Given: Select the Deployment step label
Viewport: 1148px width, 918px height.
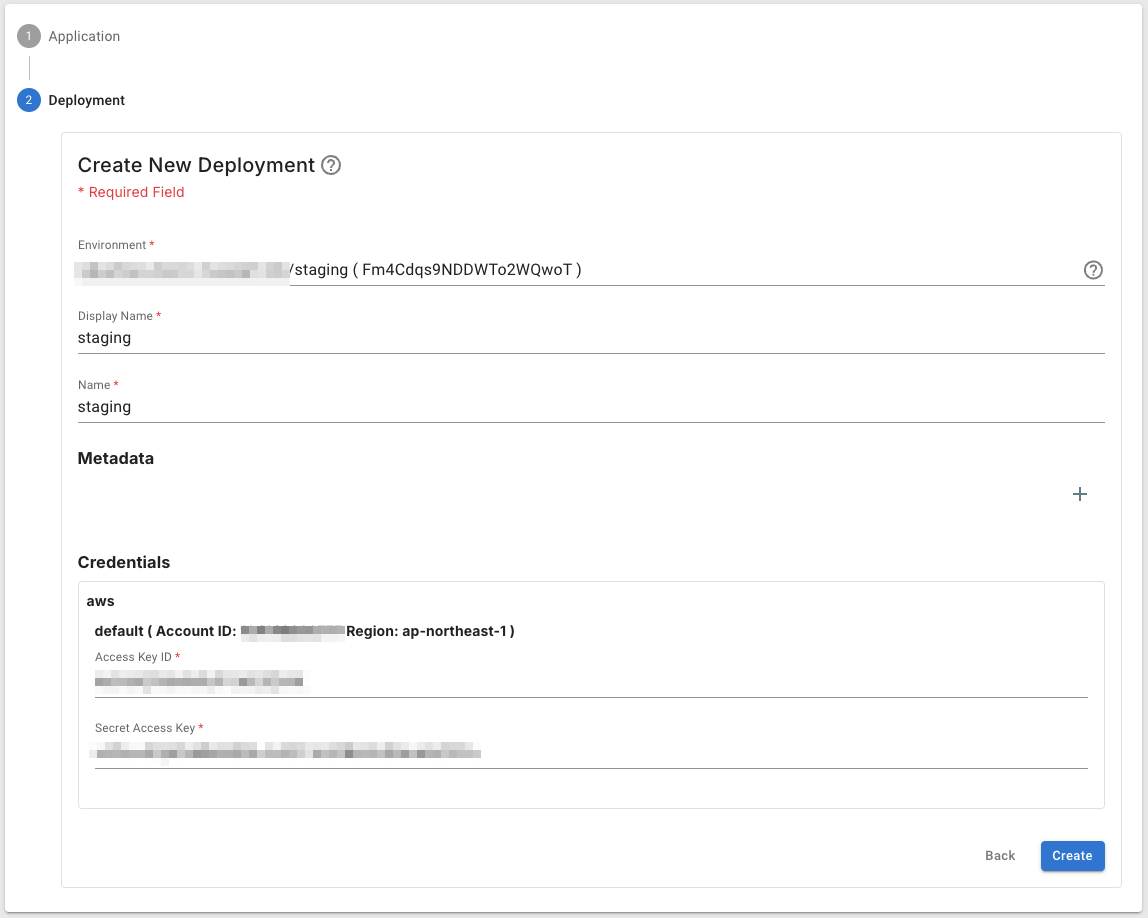Looking at the screenshot, I should tap(87, 101).
